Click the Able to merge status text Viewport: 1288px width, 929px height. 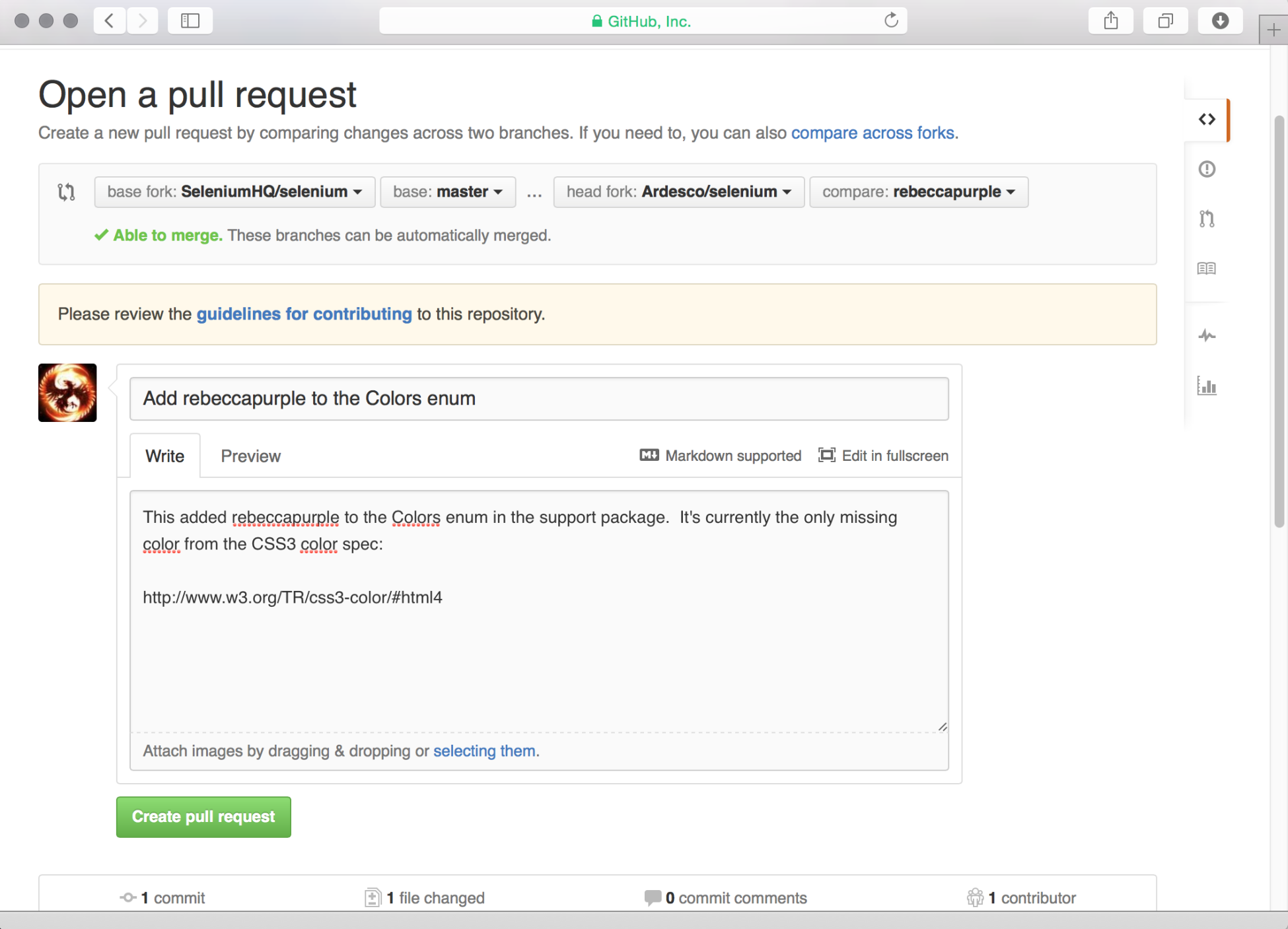pos(168,236)
